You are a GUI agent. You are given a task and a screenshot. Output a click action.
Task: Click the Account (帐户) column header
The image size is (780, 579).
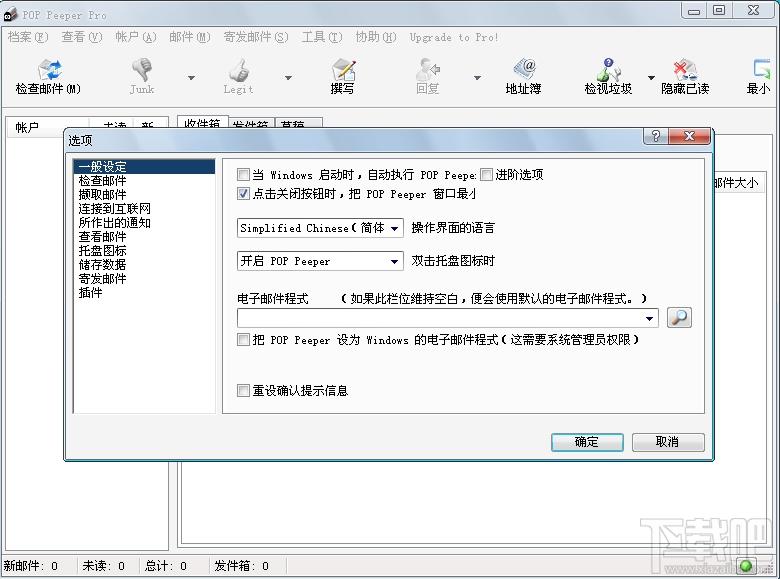point(48,126)
